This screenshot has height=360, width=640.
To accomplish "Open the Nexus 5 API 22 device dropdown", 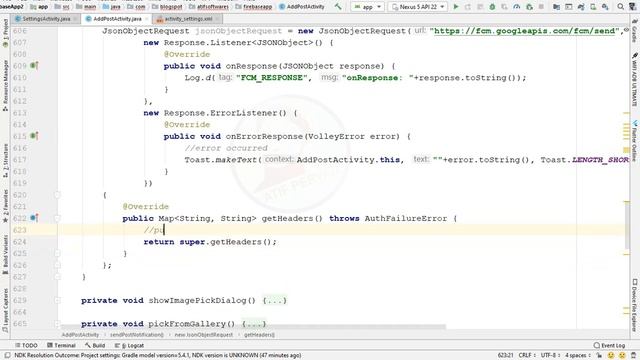I will pyautogui.click(x=418, y=7).
